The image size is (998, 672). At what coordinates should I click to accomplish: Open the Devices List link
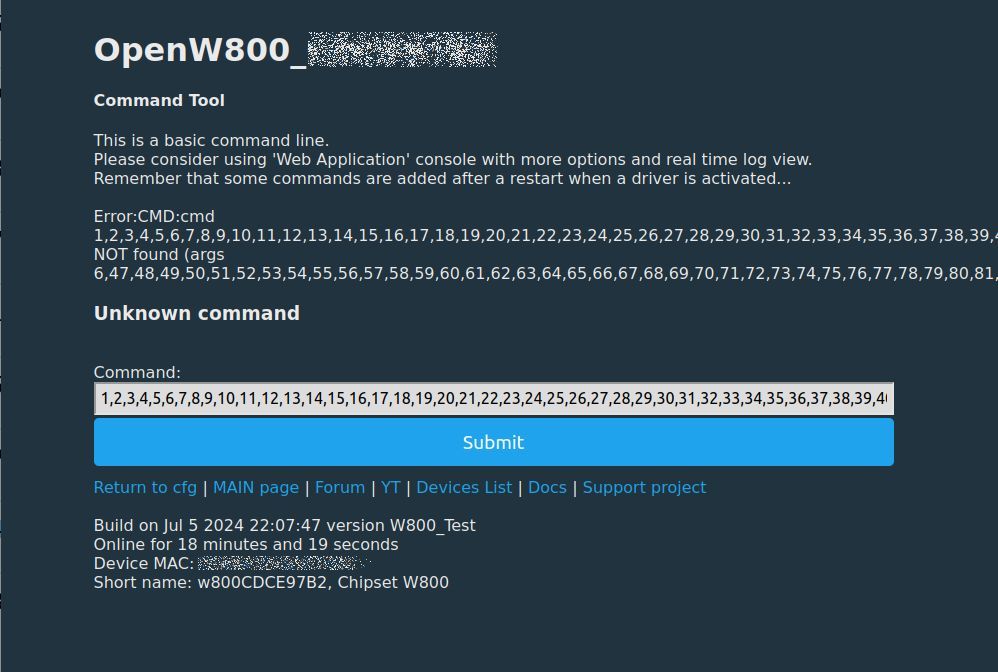[x=464, y=487]
